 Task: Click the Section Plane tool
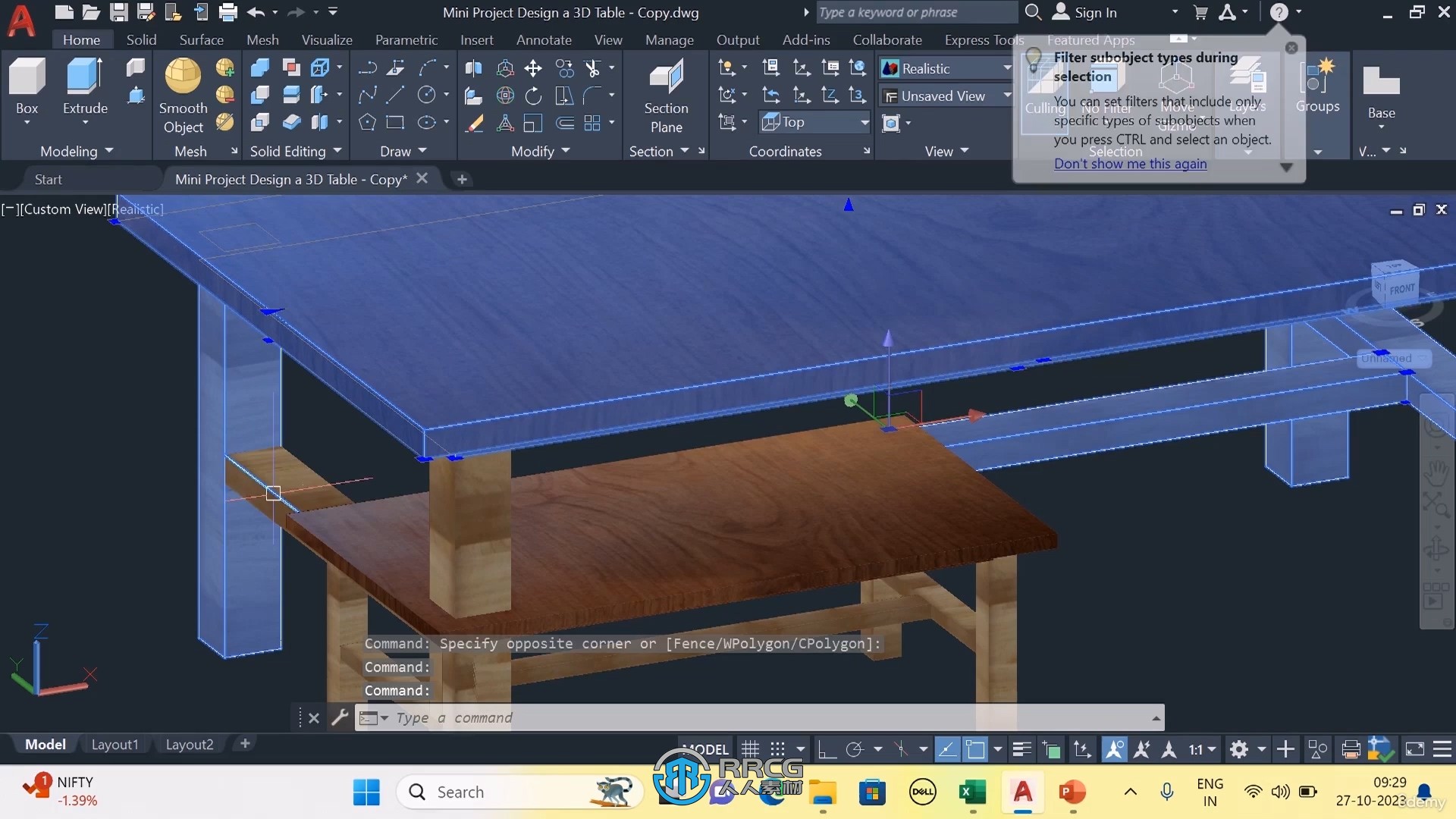click(x=666, y=95)
